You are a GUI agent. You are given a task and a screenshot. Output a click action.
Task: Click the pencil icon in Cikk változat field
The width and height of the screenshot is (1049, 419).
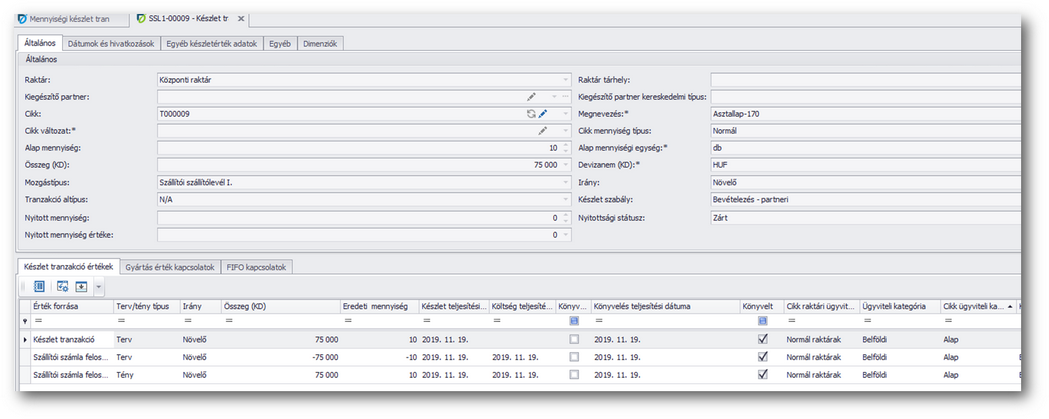[543, 130]
